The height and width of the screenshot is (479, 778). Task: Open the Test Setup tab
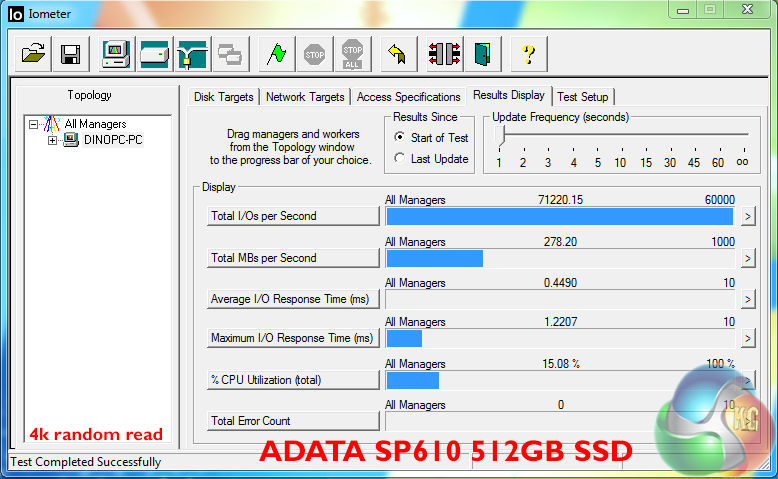point(583,97)
